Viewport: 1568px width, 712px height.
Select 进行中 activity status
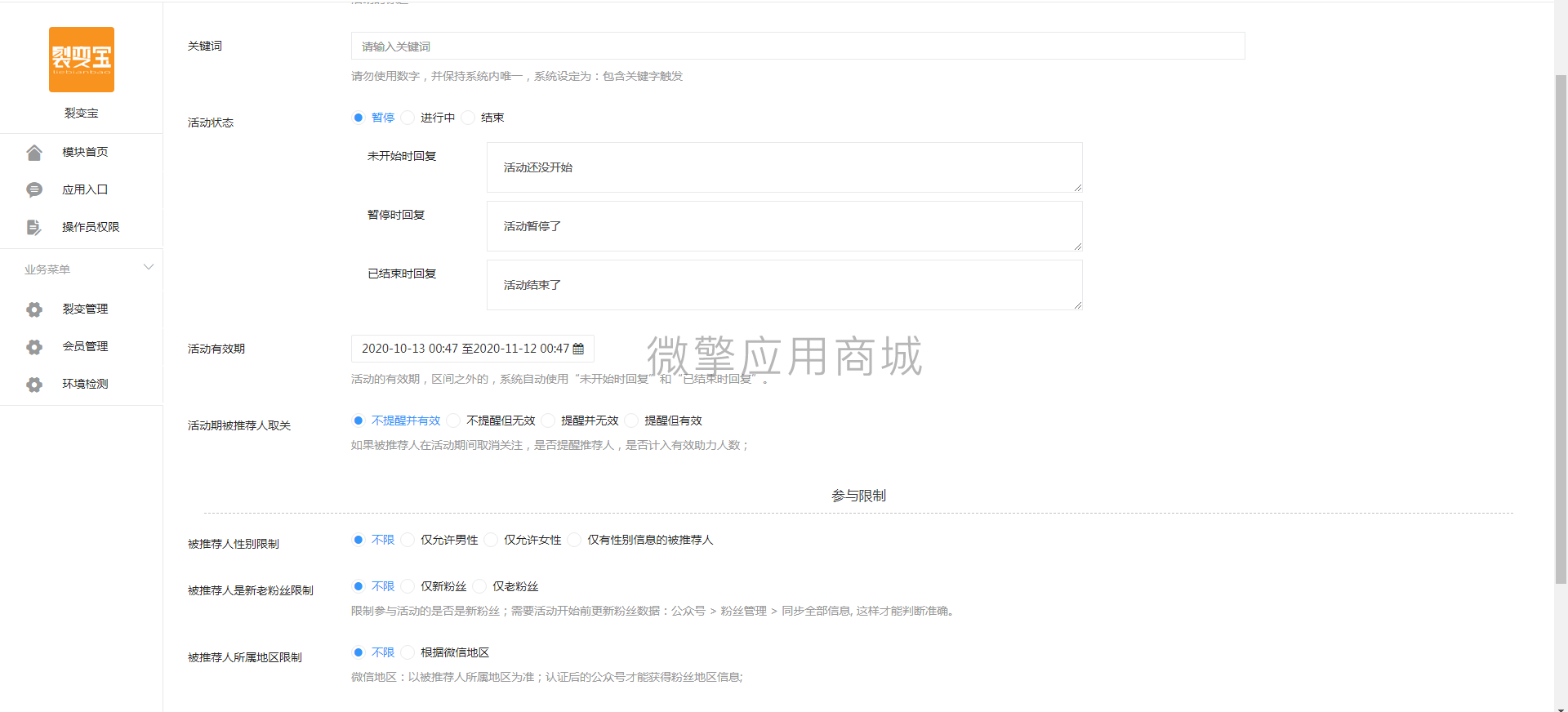(407, 118)
